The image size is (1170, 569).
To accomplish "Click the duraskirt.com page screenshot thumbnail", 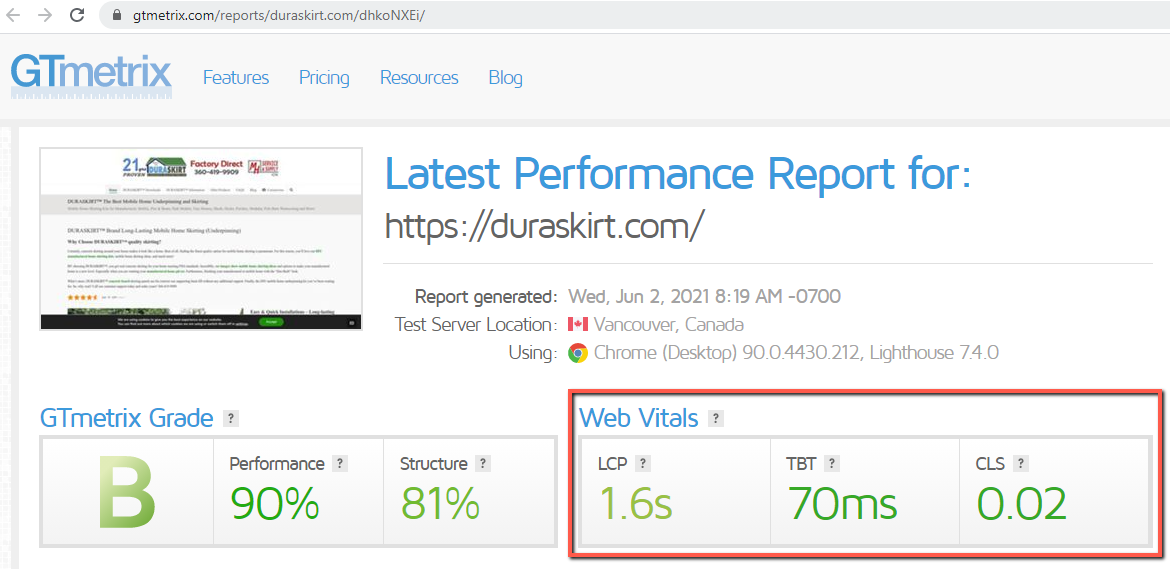I will (x=201, y=239).
